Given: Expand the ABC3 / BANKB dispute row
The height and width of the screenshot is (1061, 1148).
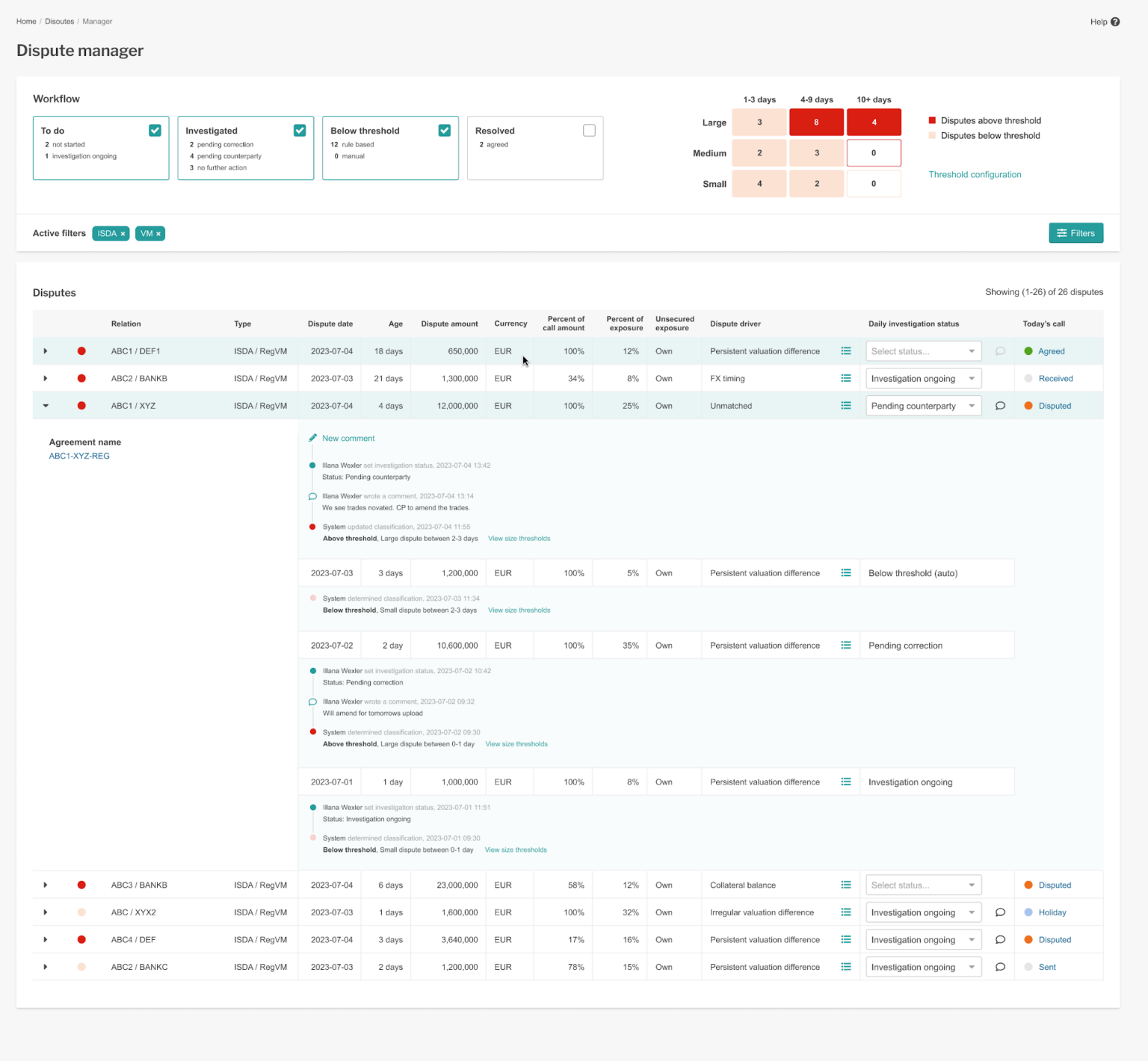Looking at the screenshot, I should point(45,885).
